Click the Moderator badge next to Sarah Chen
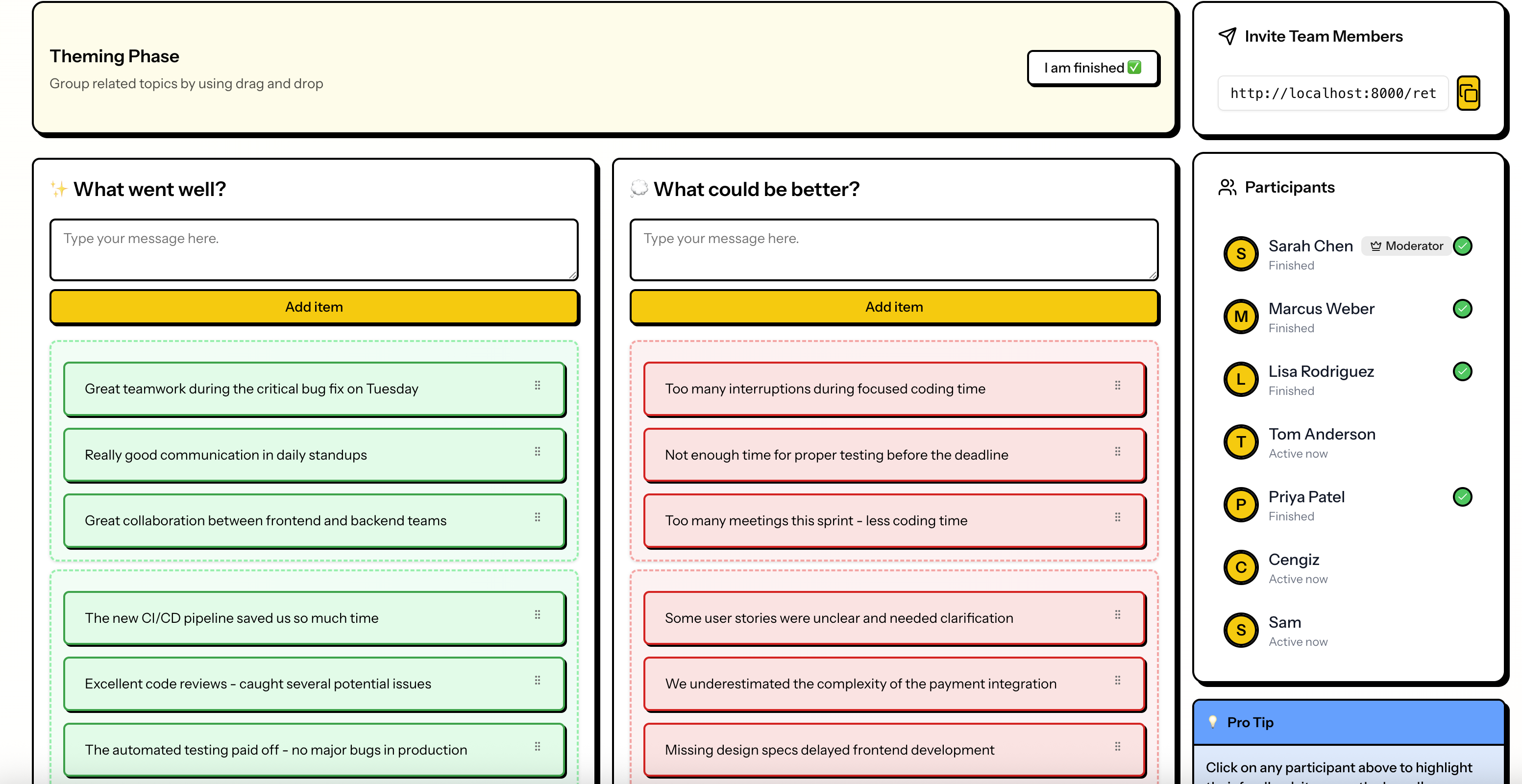The height and width of the screenshot is (784, 1522). click(x=1406, y=246)
